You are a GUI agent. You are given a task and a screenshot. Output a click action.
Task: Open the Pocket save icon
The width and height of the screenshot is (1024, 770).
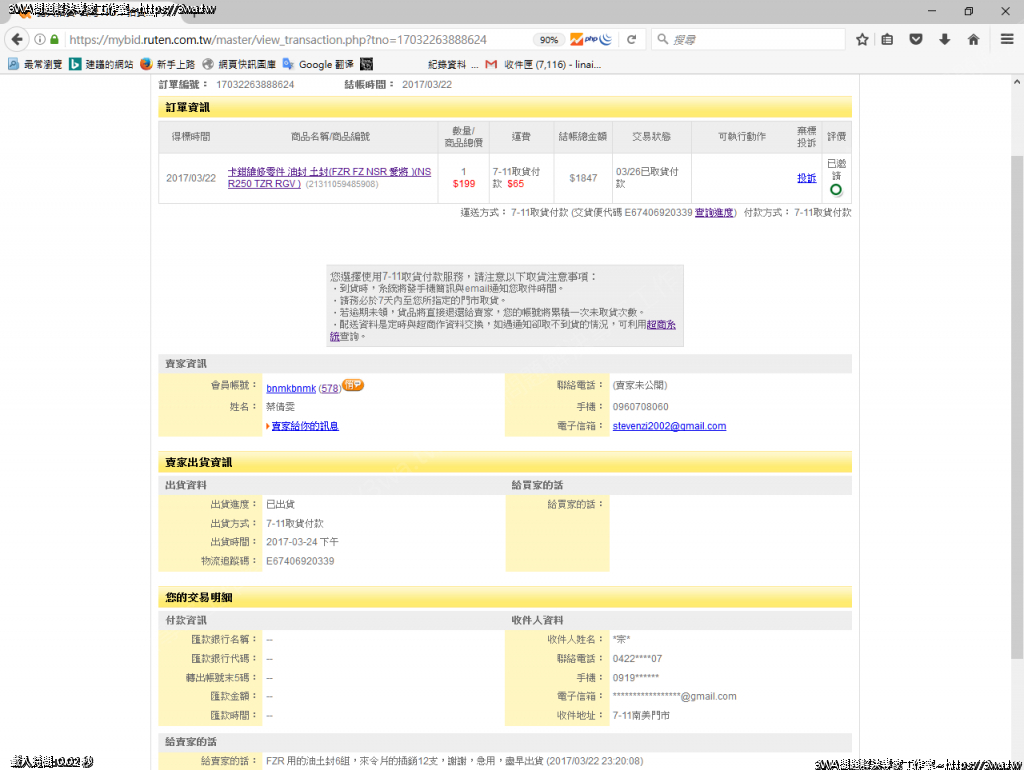point(916,40)
